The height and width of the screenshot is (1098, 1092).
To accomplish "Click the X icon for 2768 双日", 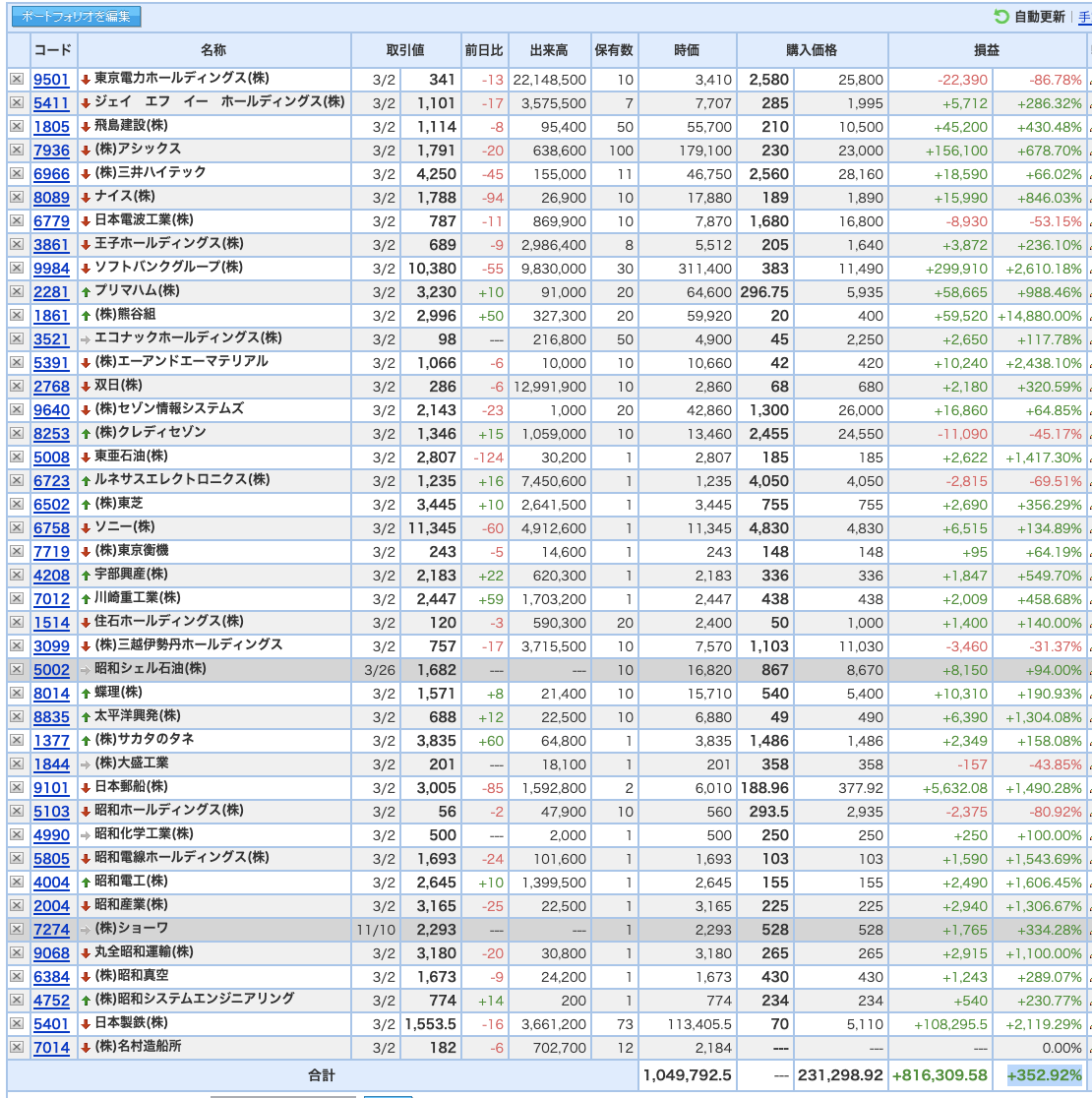I will point(17,386).
